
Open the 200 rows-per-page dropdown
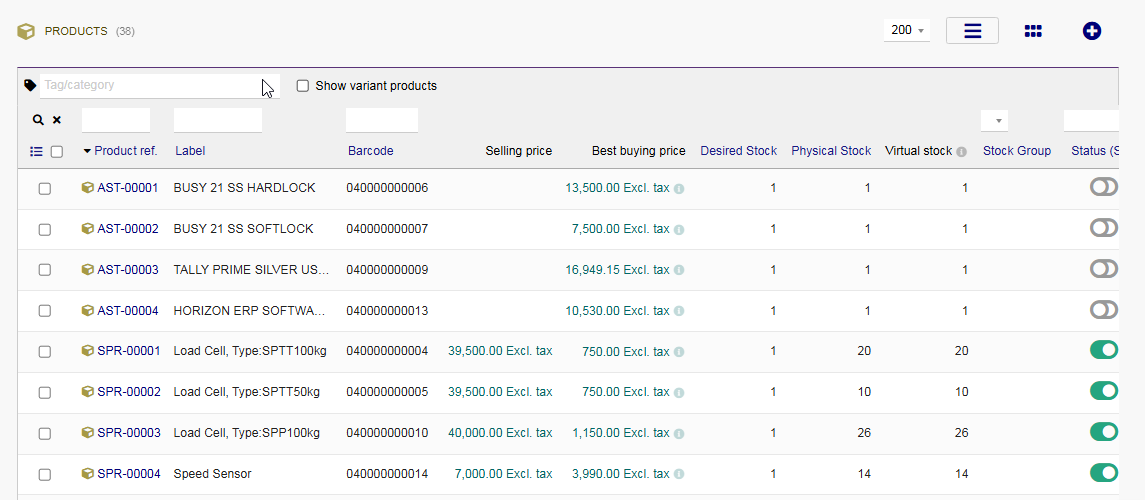[x=907, y=31]
